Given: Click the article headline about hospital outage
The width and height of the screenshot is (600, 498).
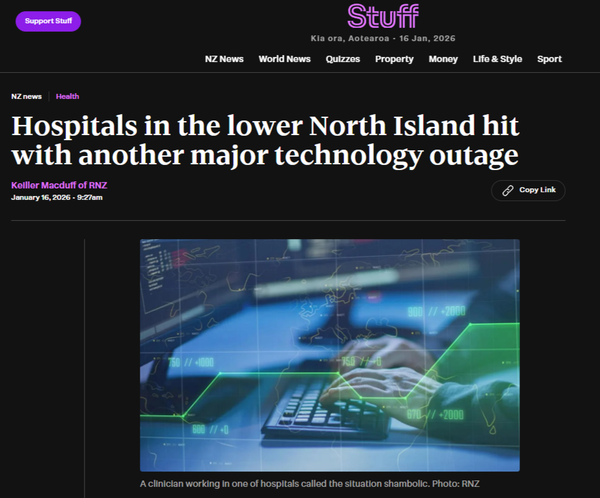Looking at the screenshot, I should point(265,141).
